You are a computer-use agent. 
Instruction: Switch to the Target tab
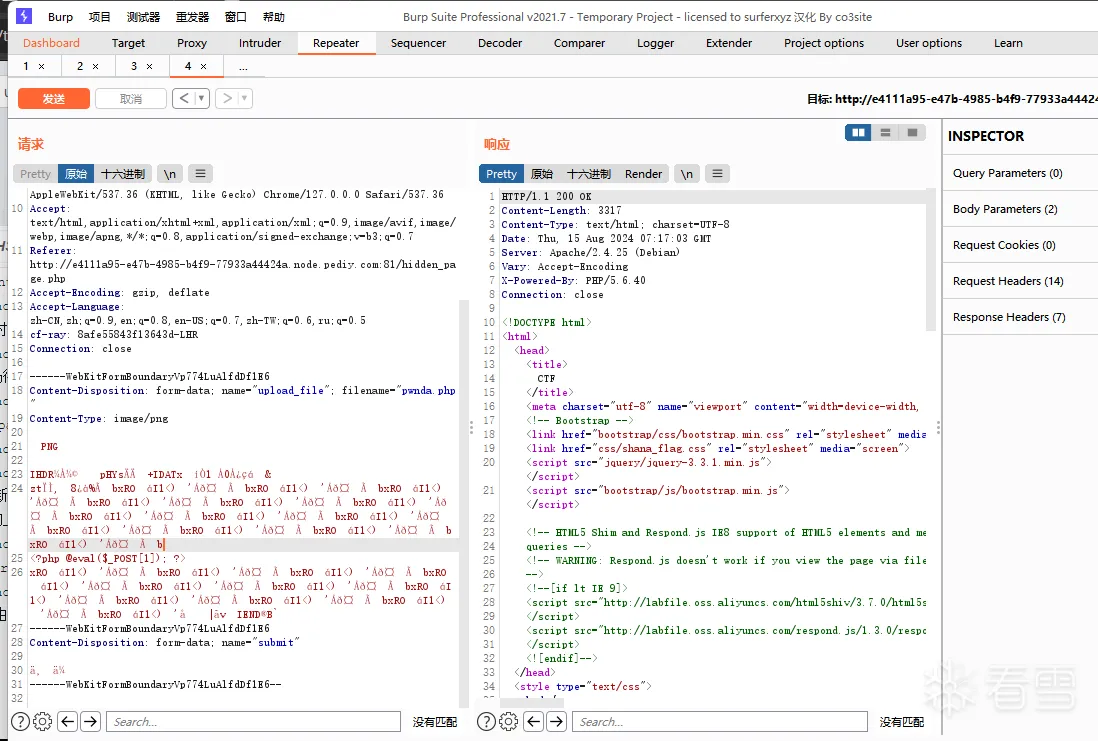tap(128, 43)
